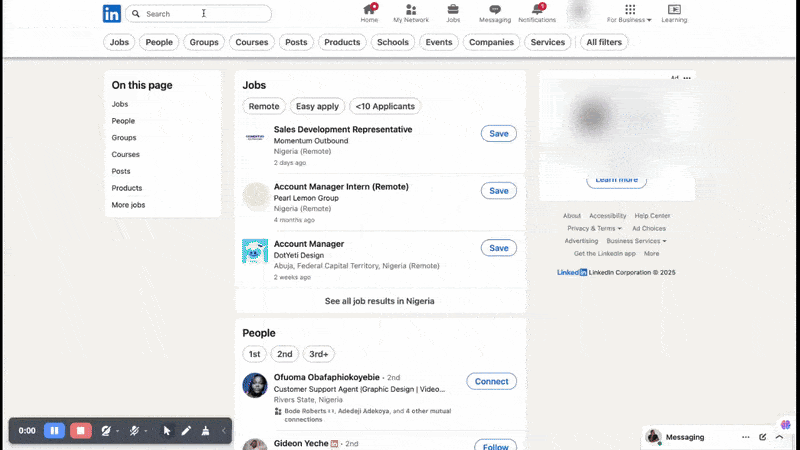This screenshot has width=800, height=450.
Task: Save the Account Manager Intern job
Action: (x=498, y=191)
